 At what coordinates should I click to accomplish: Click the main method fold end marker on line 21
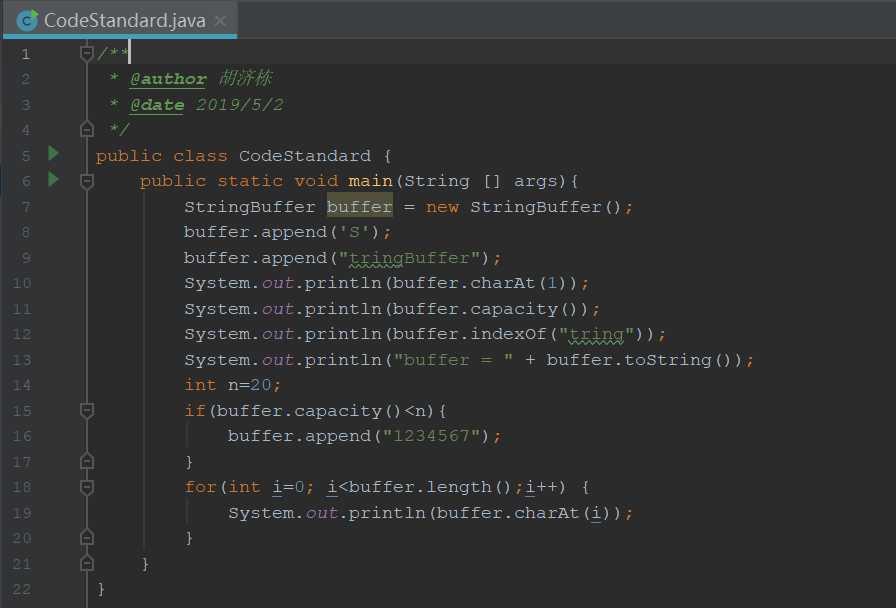[87, 563]
